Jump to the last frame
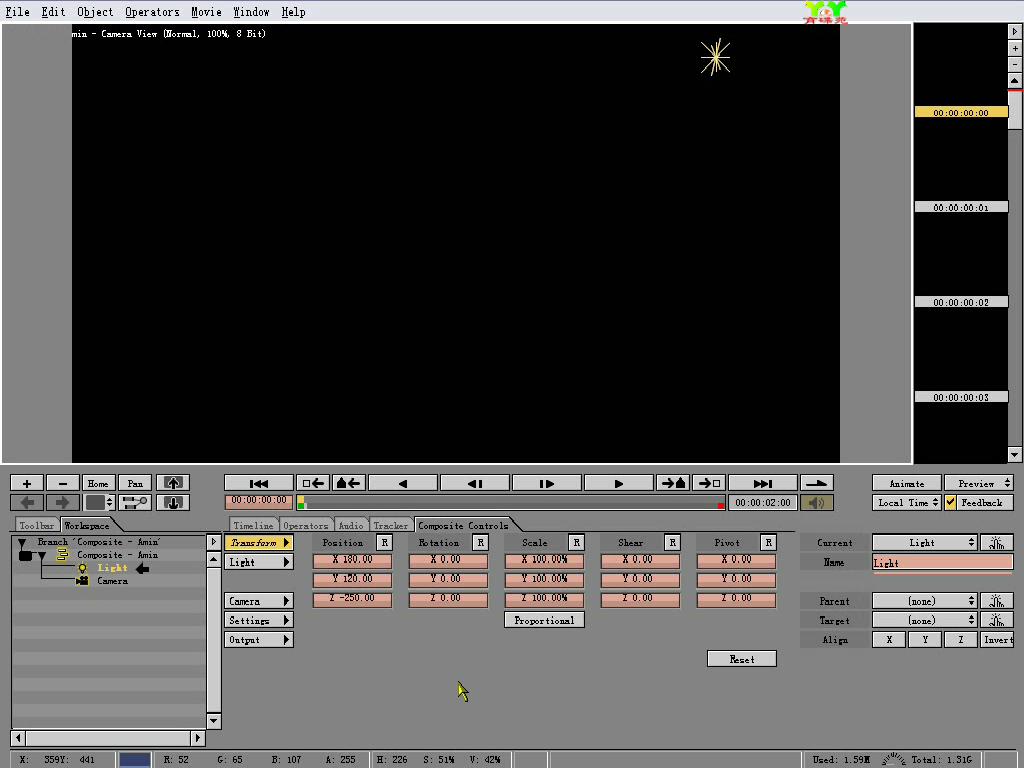Image resolution: width=1024 pixels, height=768 pixels. (x=763, y=483)
